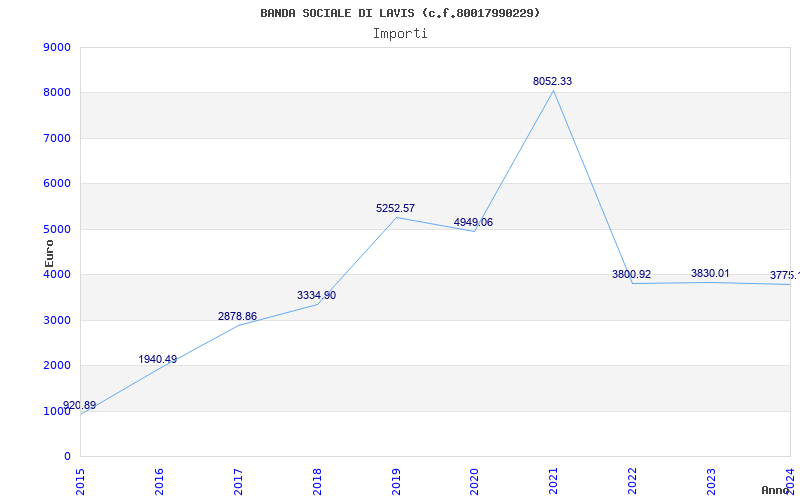The image size is (800, 500).
Task: Click the 2023 x-axis year label
Action: coord(711,481)
